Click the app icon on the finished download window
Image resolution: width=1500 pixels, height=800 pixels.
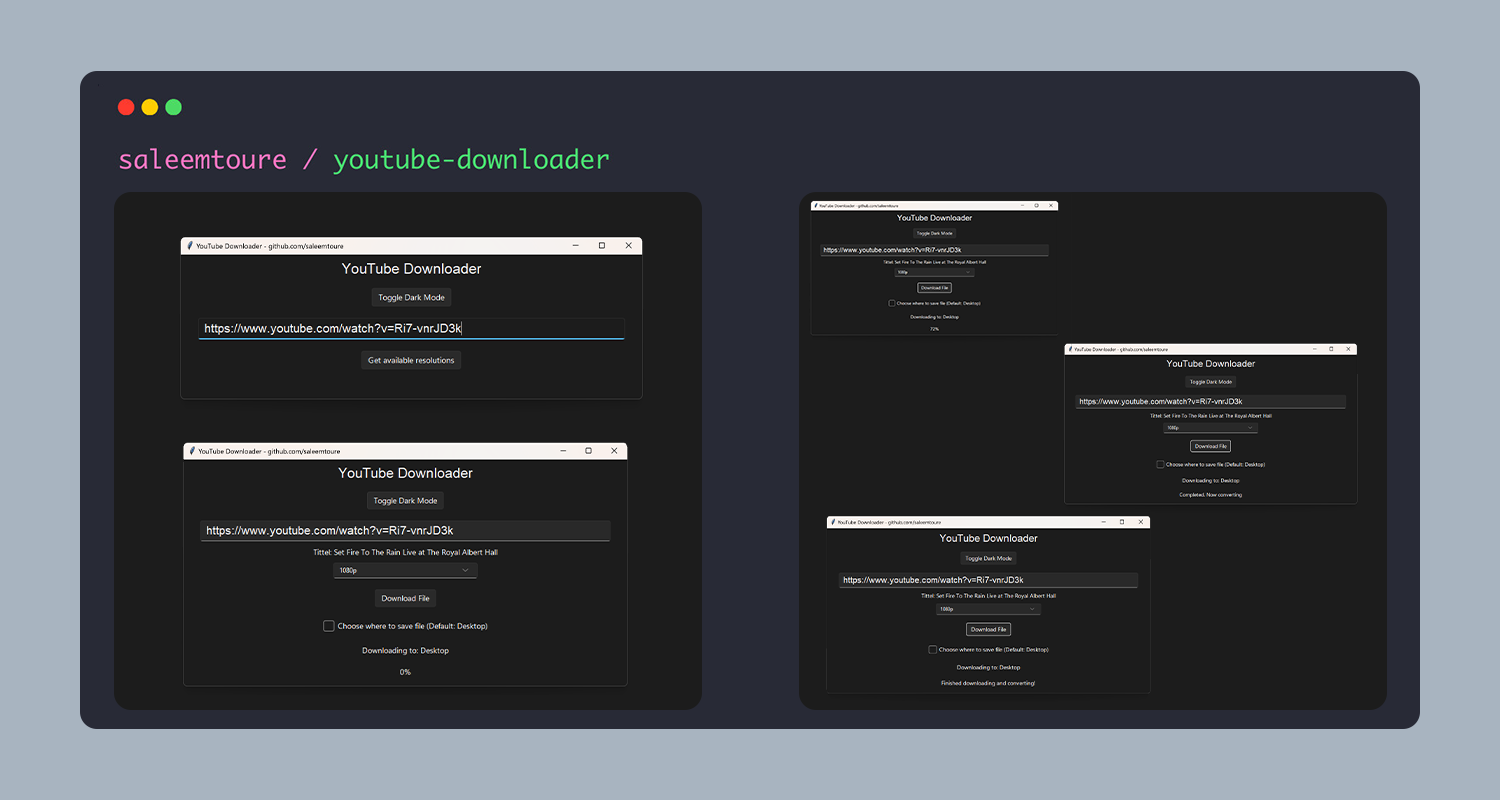click(x=832, y=521)
